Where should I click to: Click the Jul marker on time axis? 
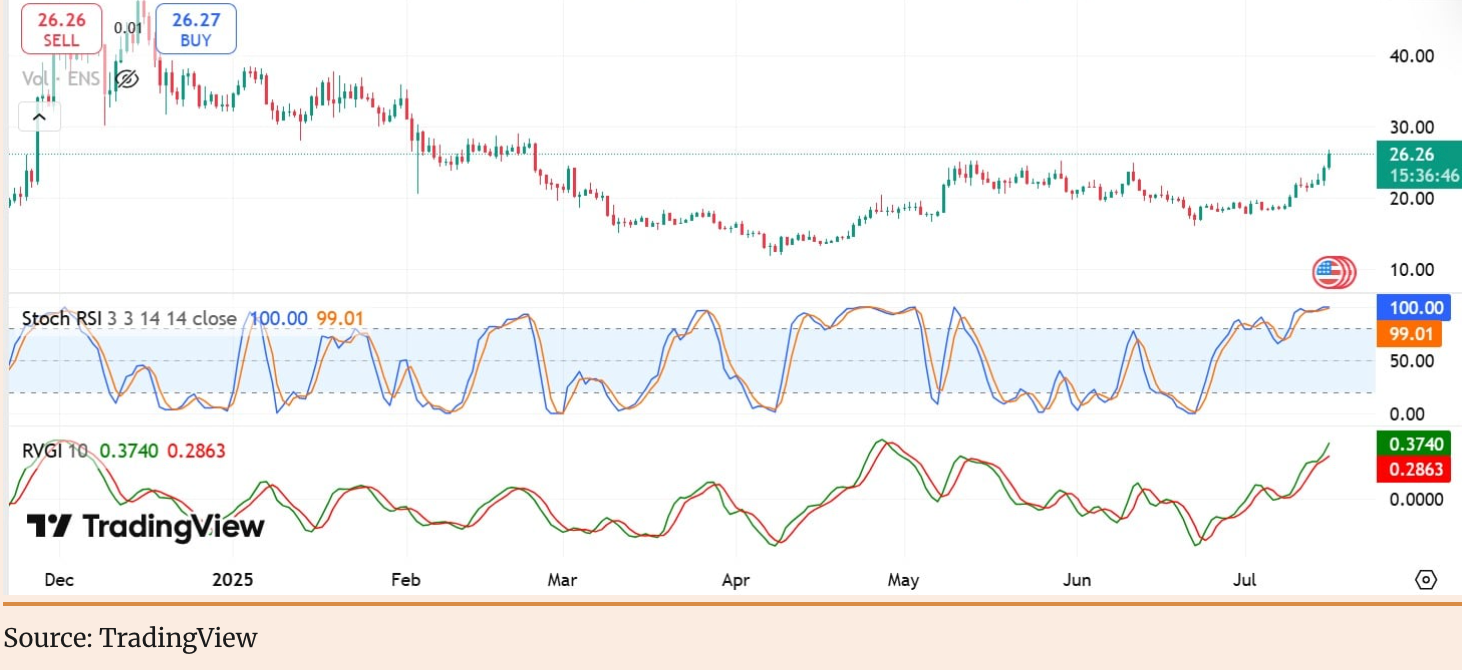click(1246, 580)
